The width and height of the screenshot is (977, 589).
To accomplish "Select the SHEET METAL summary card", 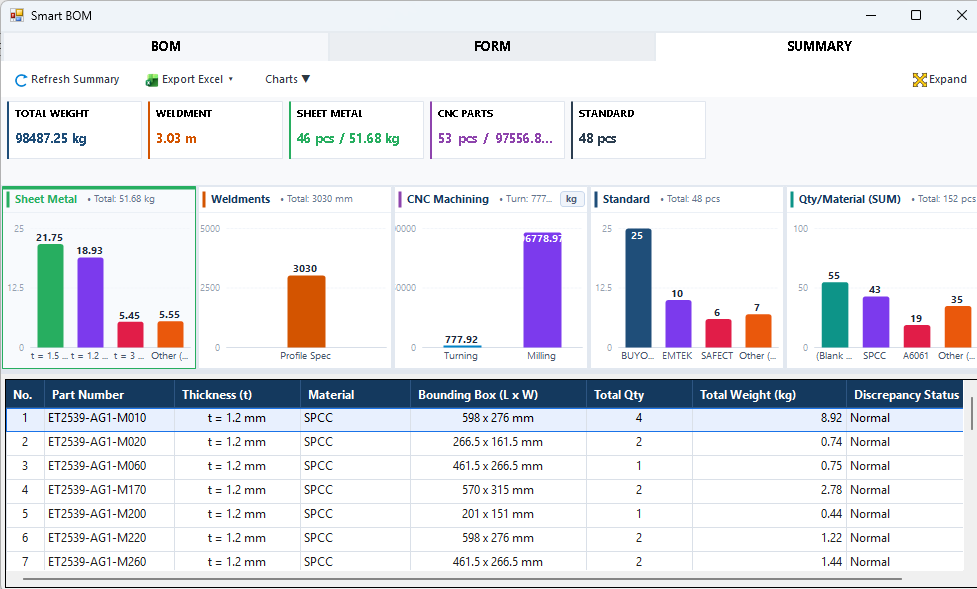I will [x=356, y=130].
